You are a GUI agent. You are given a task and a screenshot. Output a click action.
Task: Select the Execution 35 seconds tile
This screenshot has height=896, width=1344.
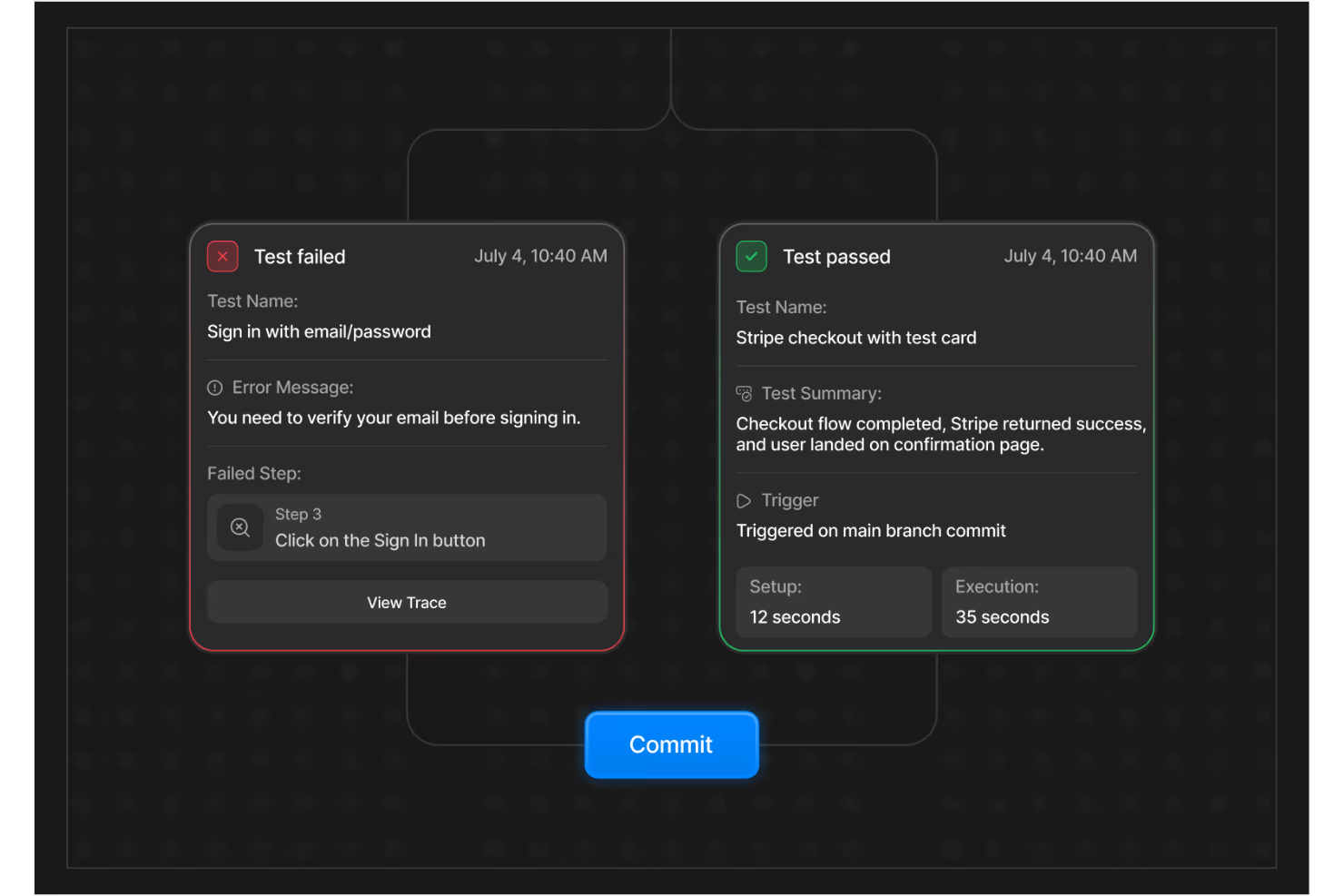pos(1039,602)
